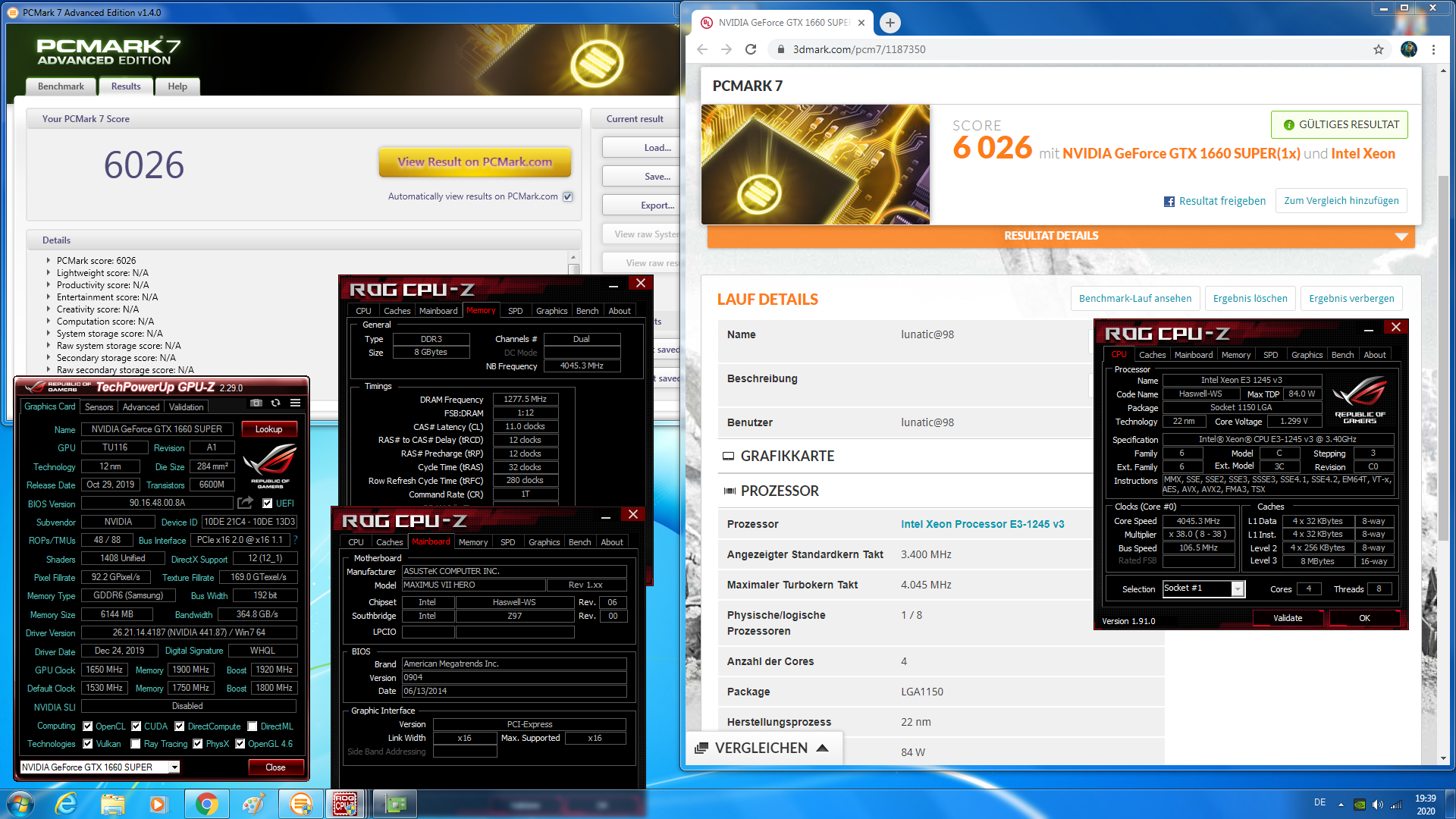This screenshot has width=1456, height=819.
Task: Toggle the Vulkan checkbox
Action: click(88, 743)
